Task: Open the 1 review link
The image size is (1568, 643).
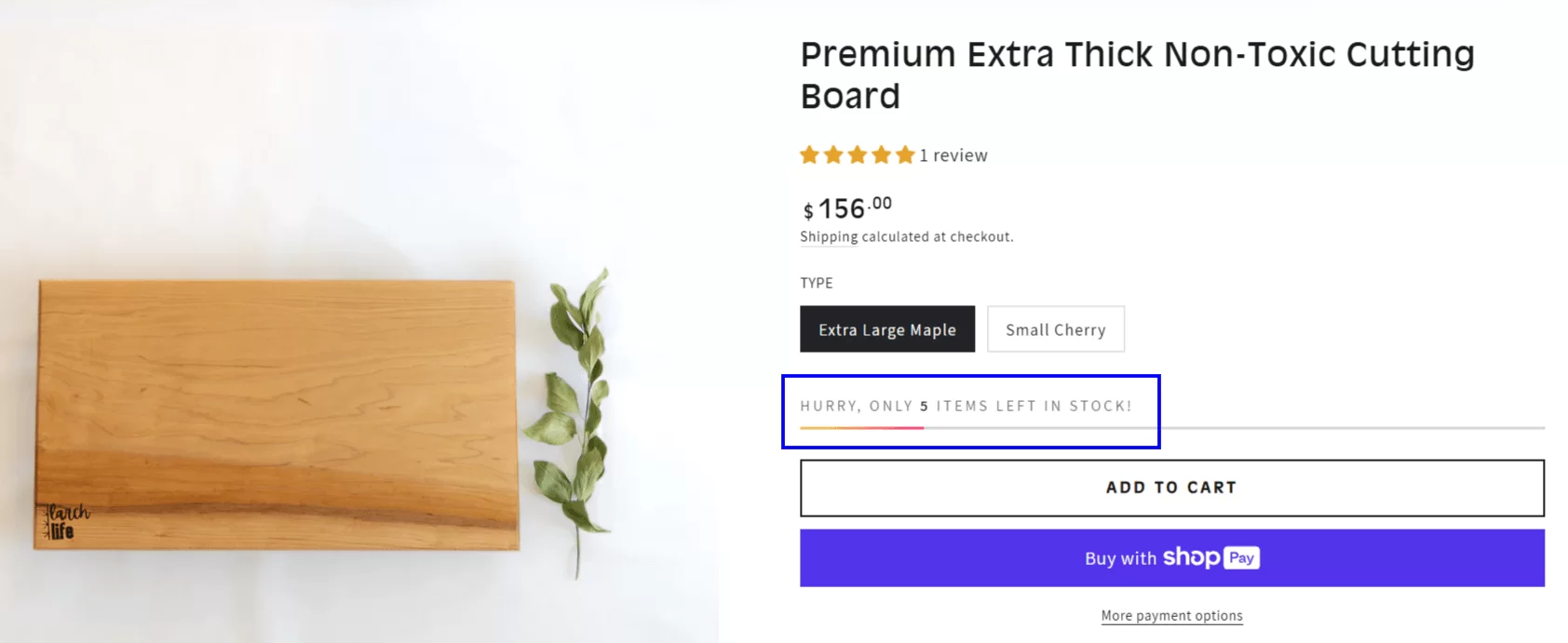Action: (953, 155)
